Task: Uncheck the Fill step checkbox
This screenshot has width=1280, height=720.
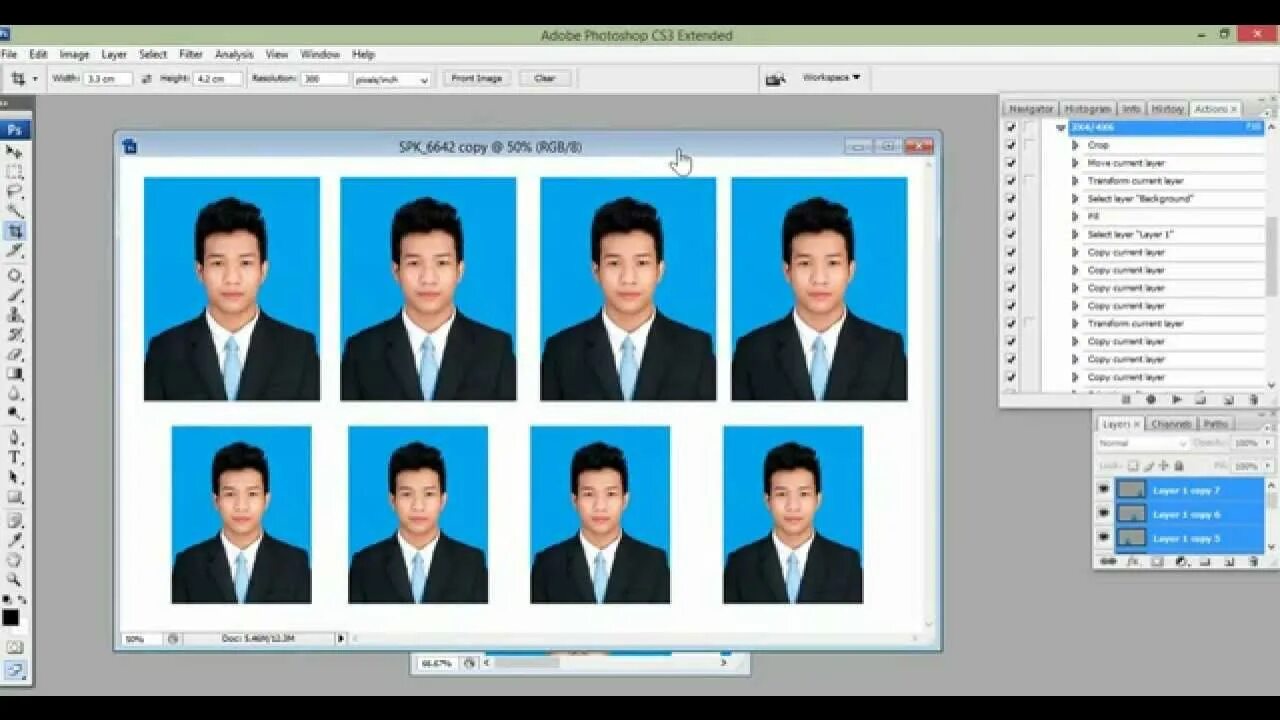Action: pyautogui.click(x=1011, y=216)
